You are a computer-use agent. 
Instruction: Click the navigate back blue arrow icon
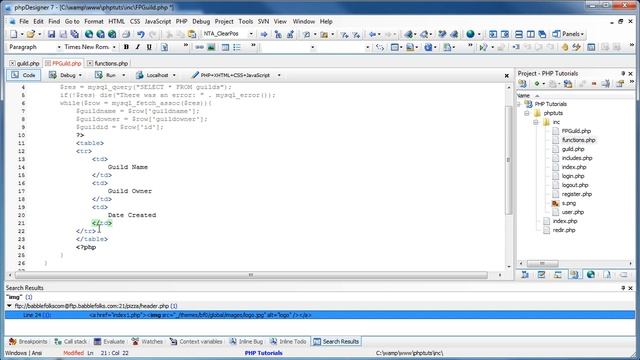pyautogui.click(x=372, y=34)
